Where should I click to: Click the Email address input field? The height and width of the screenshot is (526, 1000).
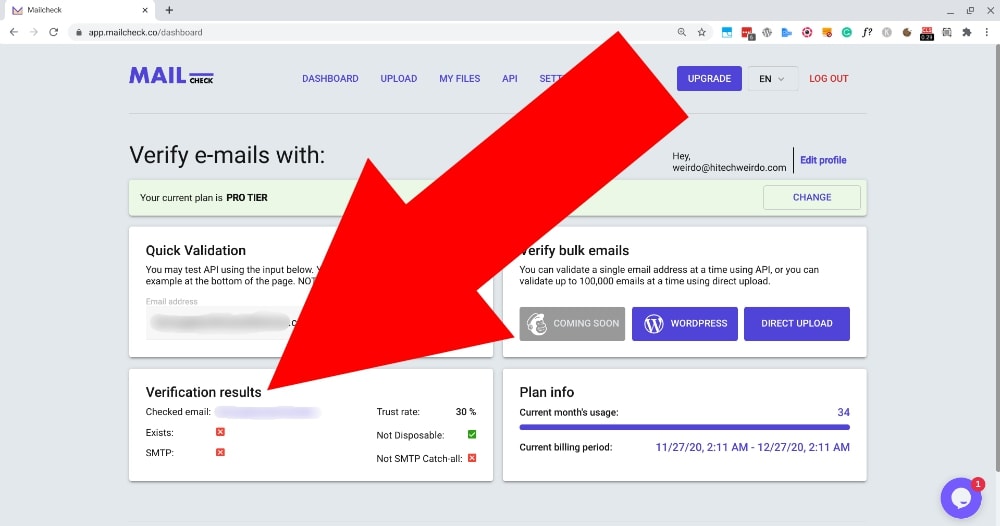tap(221, 323)
